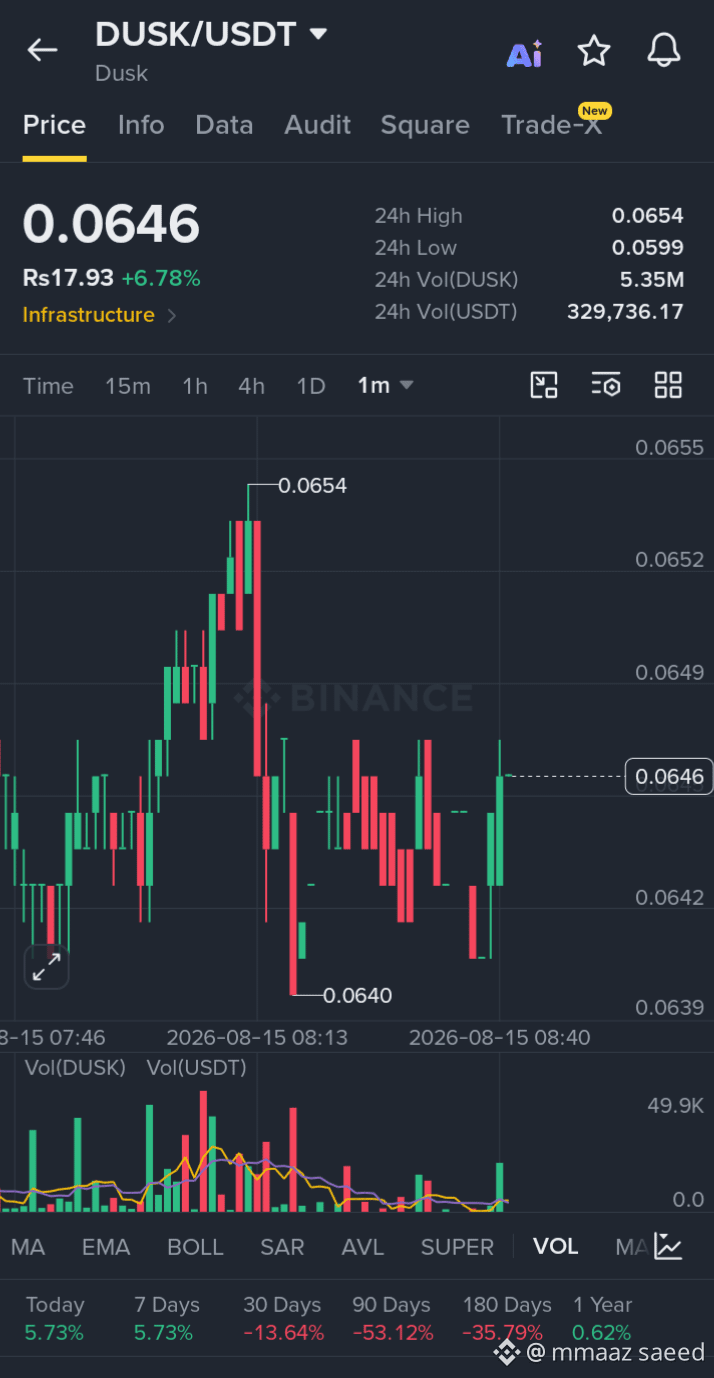Click the Rs17.93 converted price
714x1378 pixels.
[68, 278]
